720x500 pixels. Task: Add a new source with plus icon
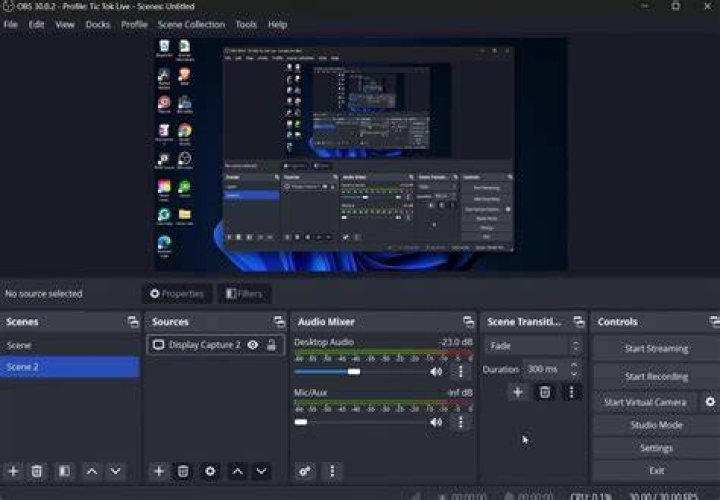click(x=159, y=471)
